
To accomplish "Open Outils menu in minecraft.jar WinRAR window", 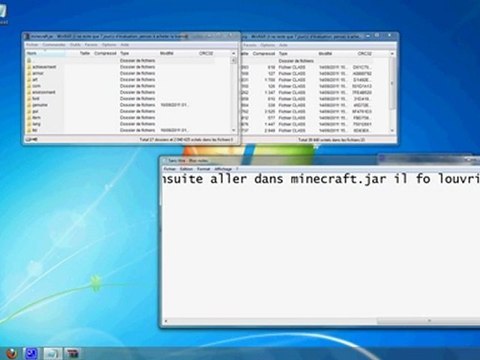I will 75,45.
